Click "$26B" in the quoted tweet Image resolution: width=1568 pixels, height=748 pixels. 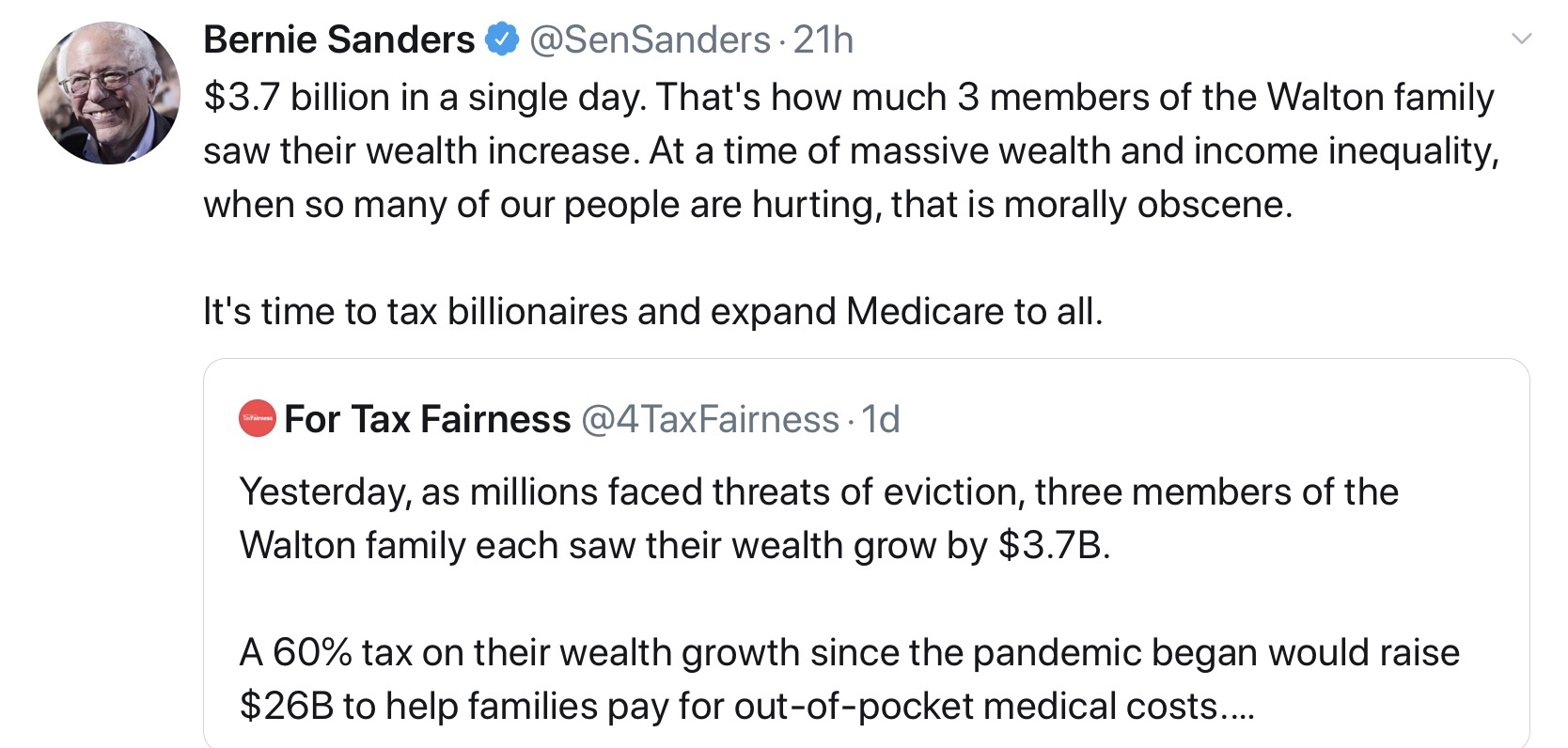pos(287,707)
